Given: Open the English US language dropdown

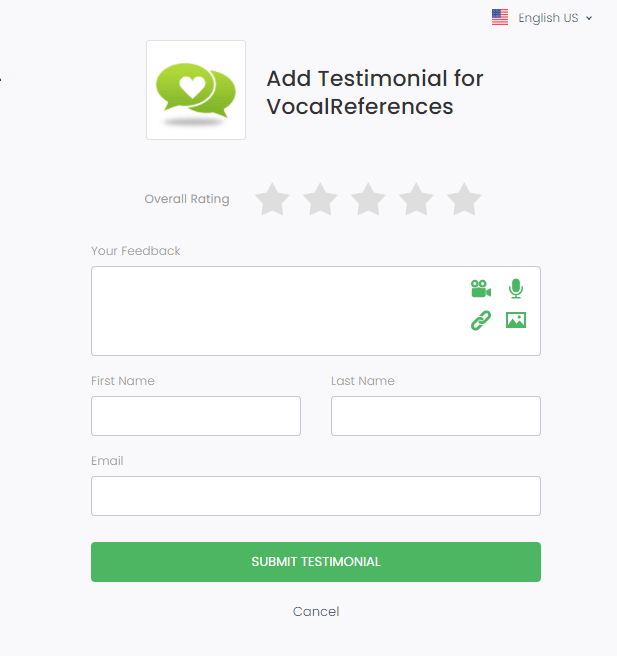Looking at the screenshot, I should click(548, 18).
